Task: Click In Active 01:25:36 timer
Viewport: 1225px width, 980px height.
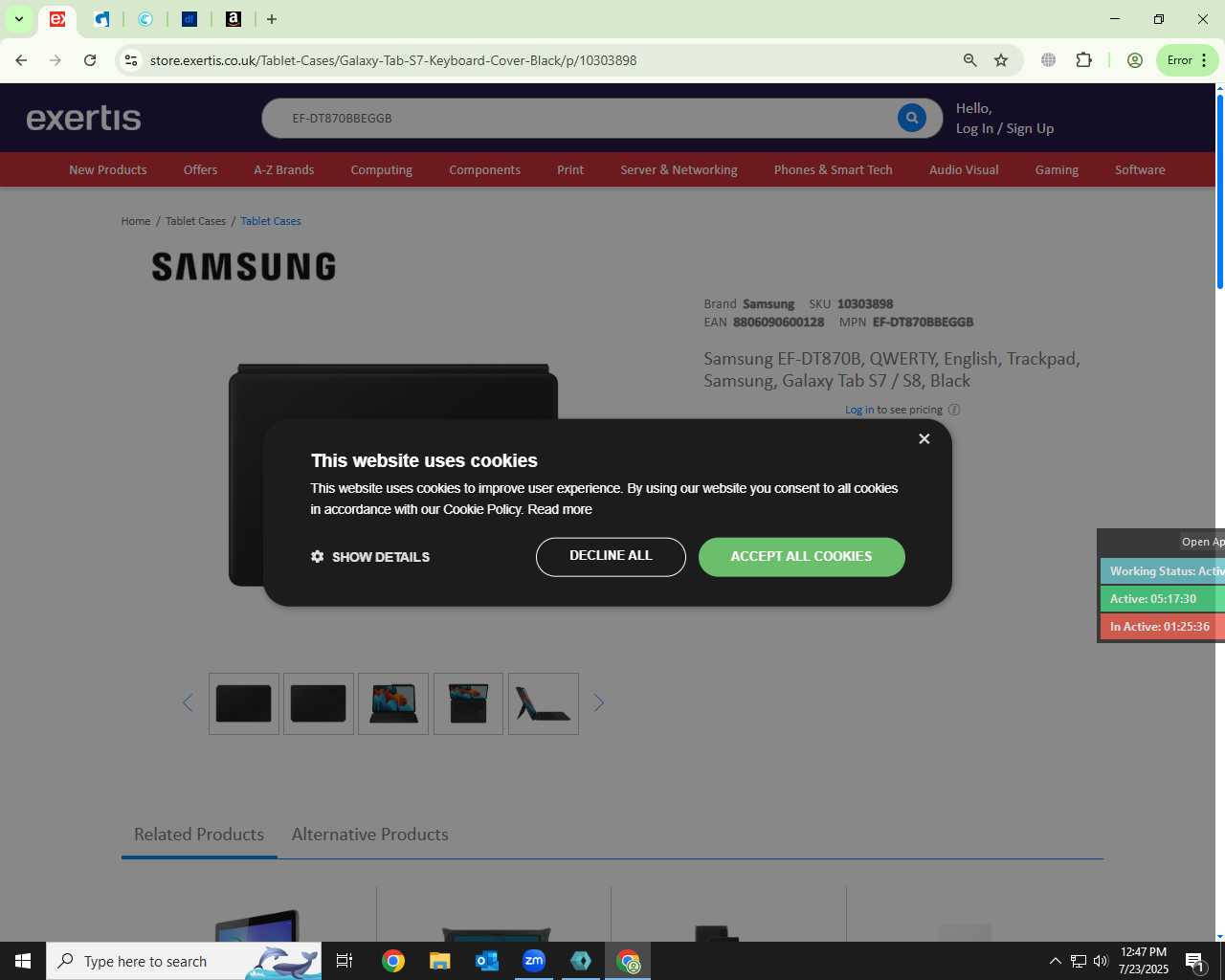Action: coord(1163,627)
